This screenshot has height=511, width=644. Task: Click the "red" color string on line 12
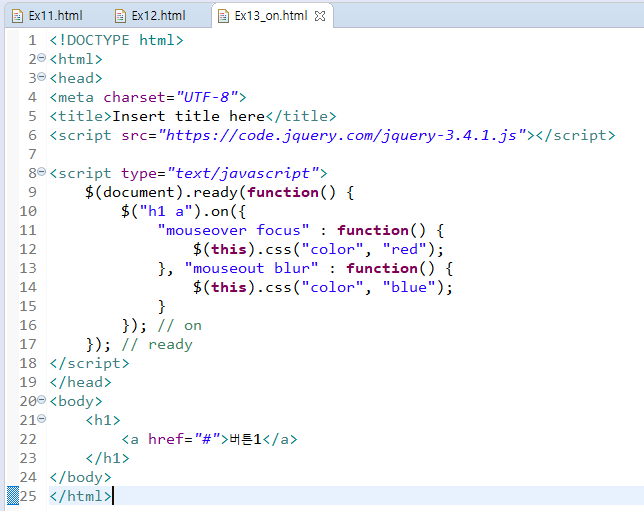coord(404,249)
